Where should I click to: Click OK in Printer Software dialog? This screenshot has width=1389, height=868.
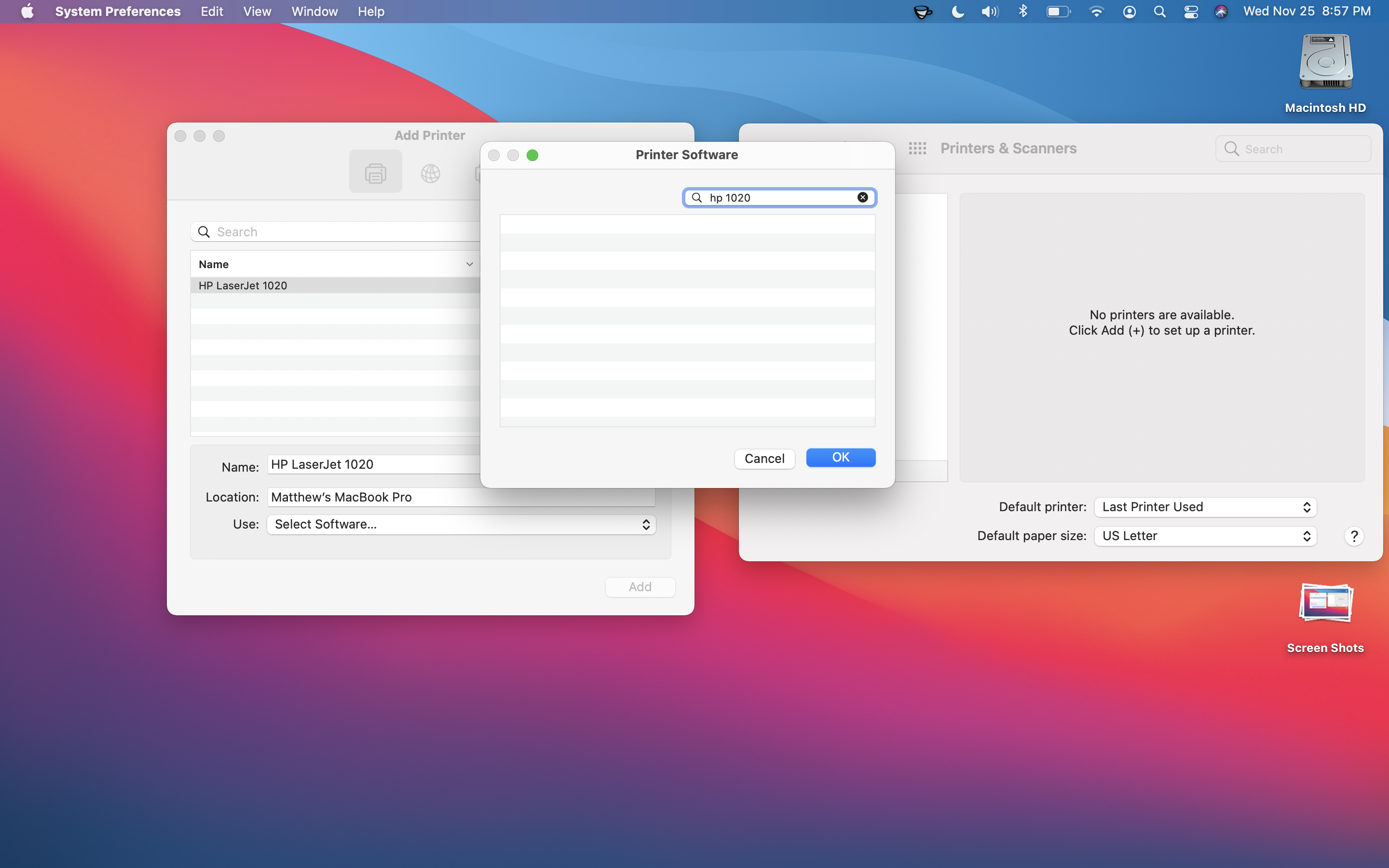840,458
